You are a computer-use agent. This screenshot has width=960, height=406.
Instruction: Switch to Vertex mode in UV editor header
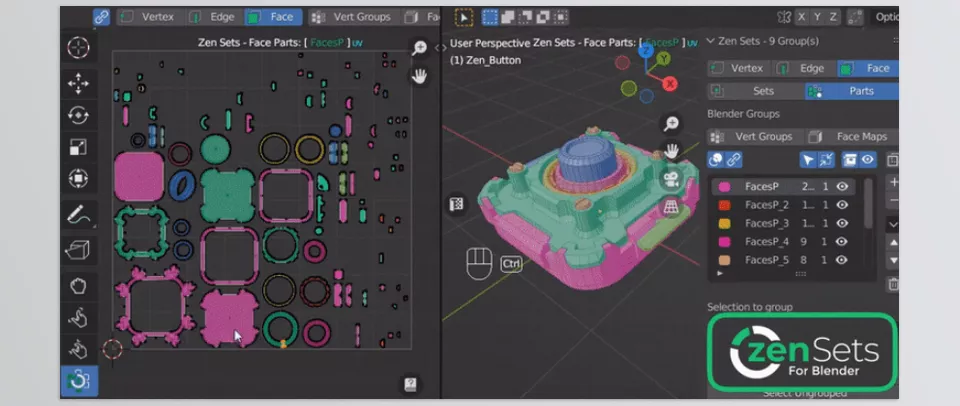point(149,17)
